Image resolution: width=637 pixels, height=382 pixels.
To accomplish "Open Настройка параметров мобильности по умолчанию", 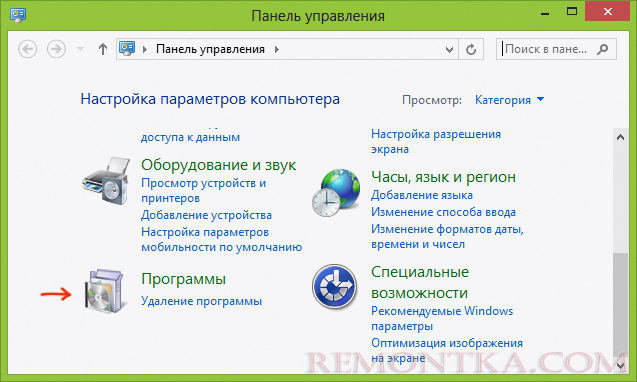I will [221, 239].
